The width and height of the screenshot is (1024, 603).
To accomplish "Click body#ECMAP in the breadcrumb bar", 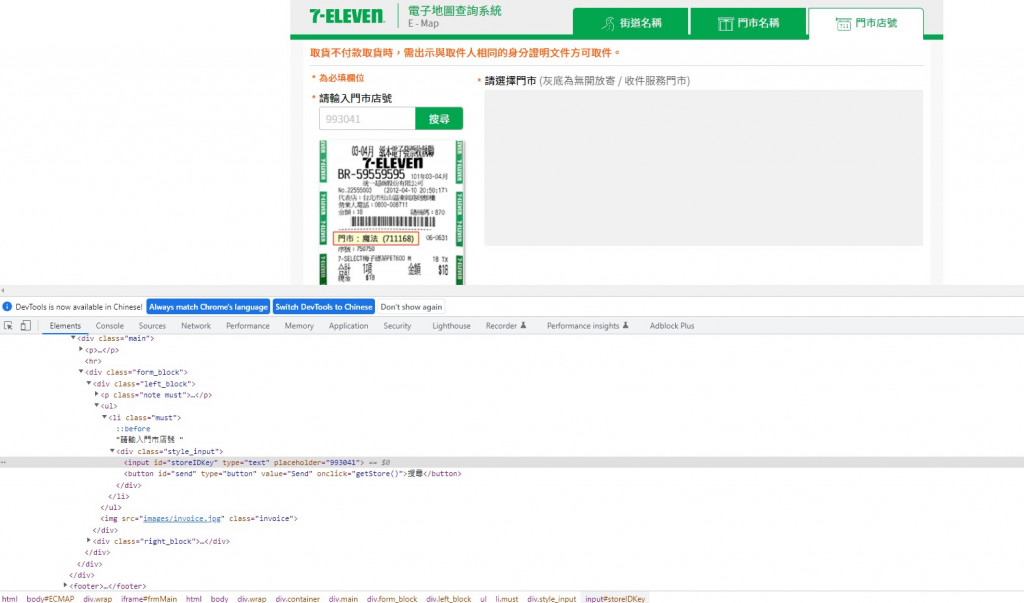I will point(50,598).
